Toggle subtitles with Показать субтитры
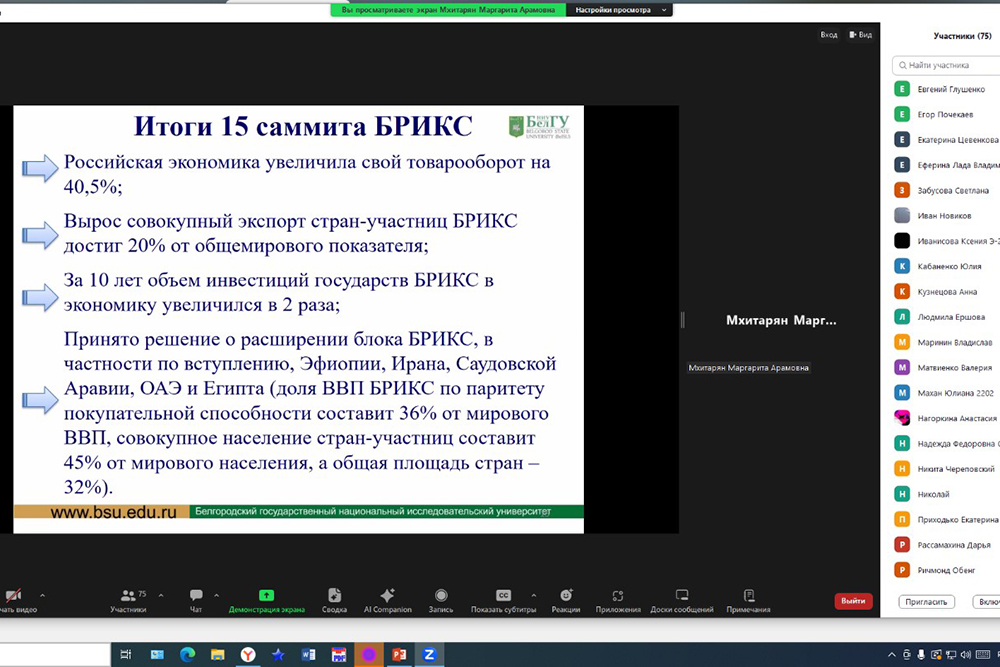The image size is (1000, 667). pos(503,596)
